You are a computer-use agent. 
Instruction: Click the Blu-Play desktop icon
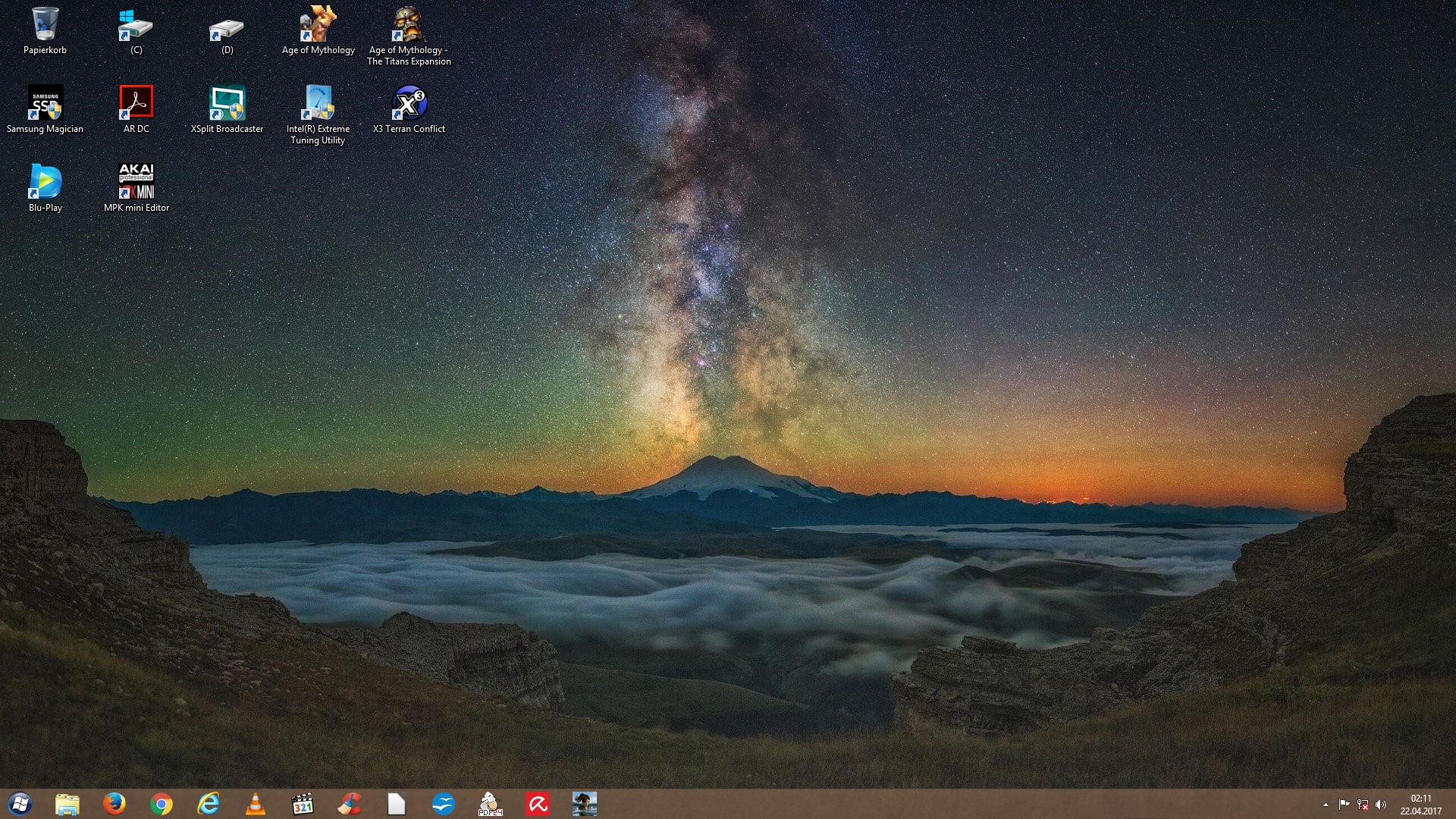pyautogui.click(x=45, y=182)
